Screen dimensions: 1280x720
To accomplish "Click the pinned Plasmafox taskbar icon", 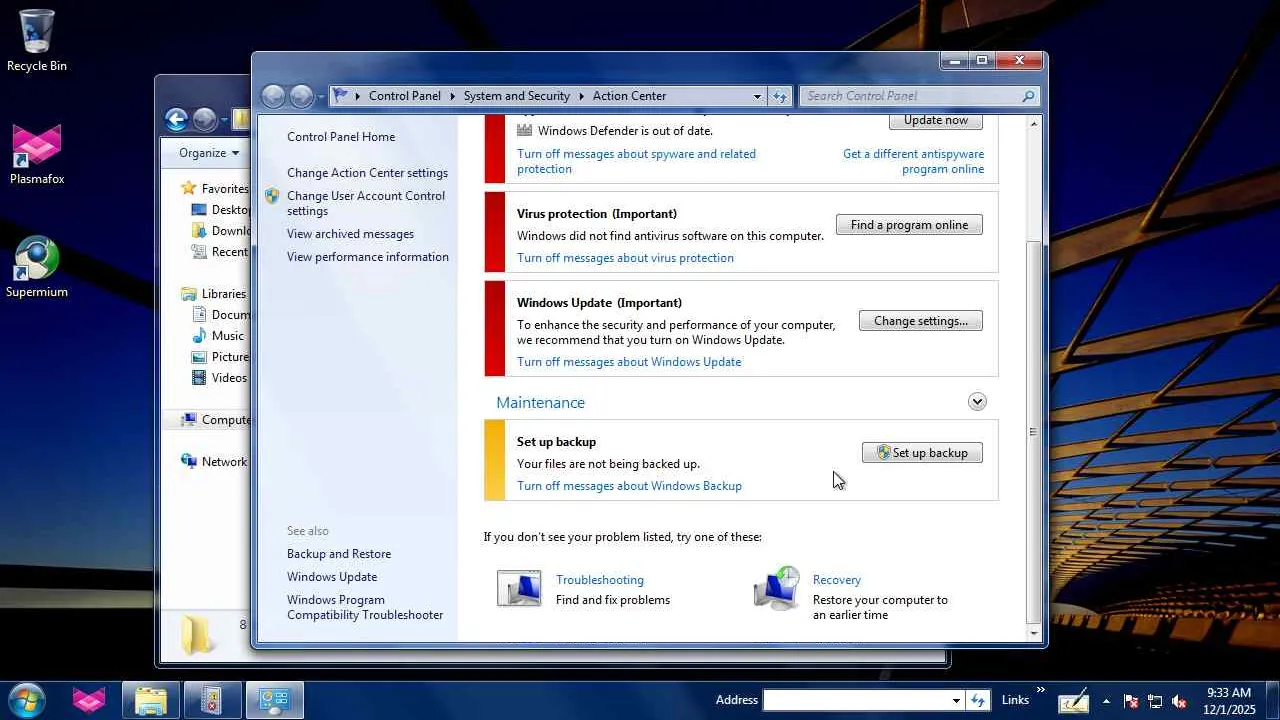I will (x=89, y=700).
